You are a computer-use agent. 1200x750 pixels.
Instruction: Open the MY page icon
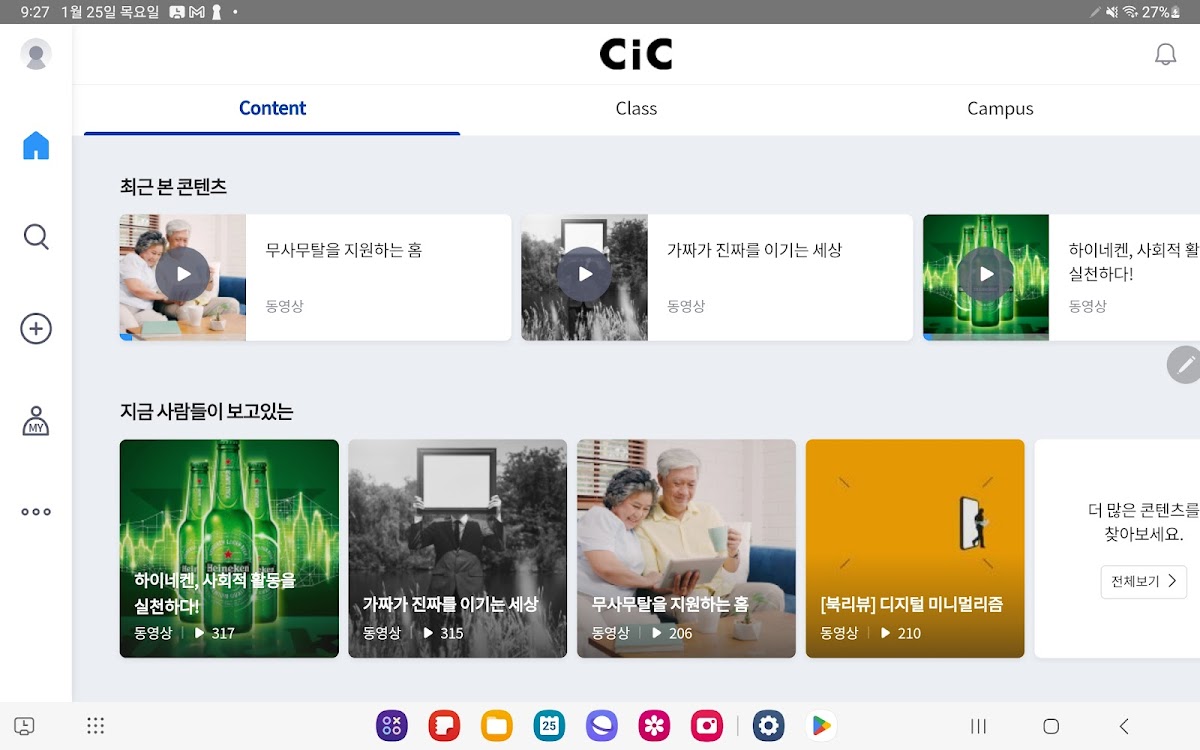pyautogui.click(x=36, y=421)
